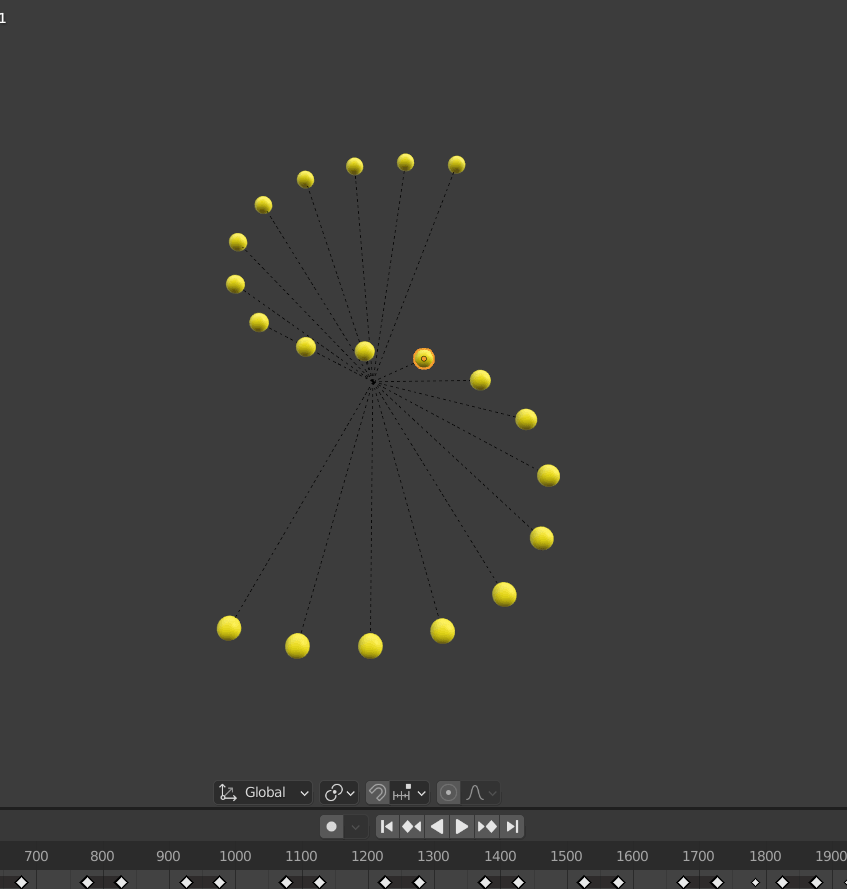Play the animation in reverse
This screenshot has height=889, width=847.
pos(437,827)
